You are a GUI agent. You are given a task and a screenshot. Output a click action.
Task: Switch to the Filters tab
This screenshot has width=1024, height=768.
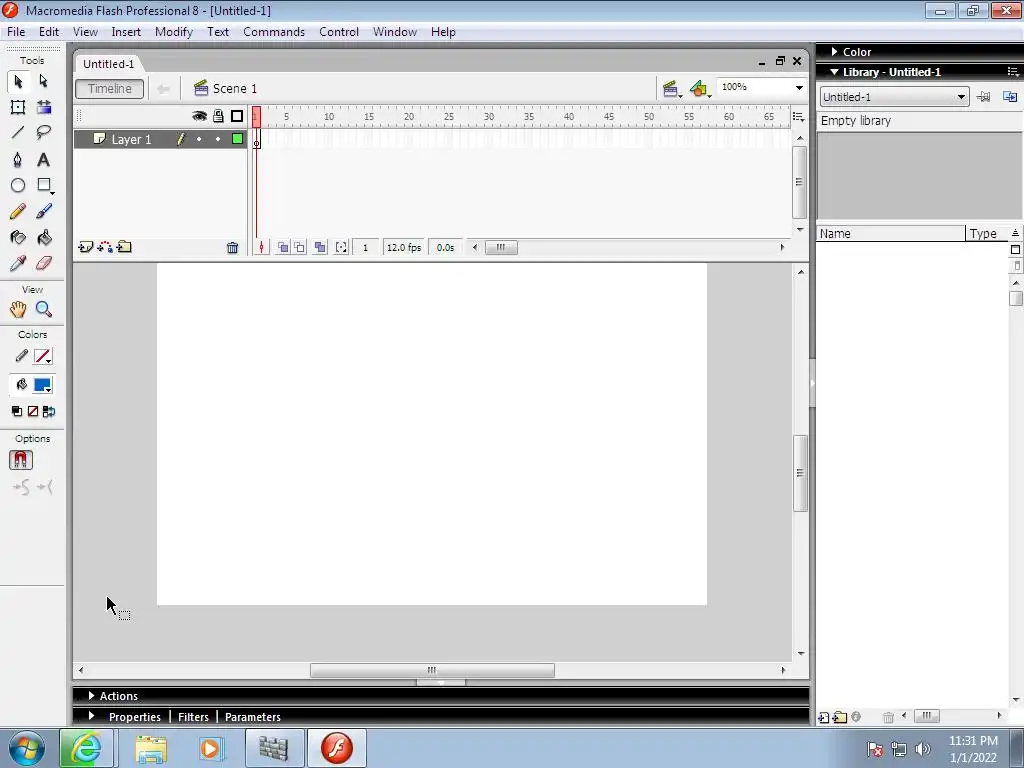(x=193, y=716)
